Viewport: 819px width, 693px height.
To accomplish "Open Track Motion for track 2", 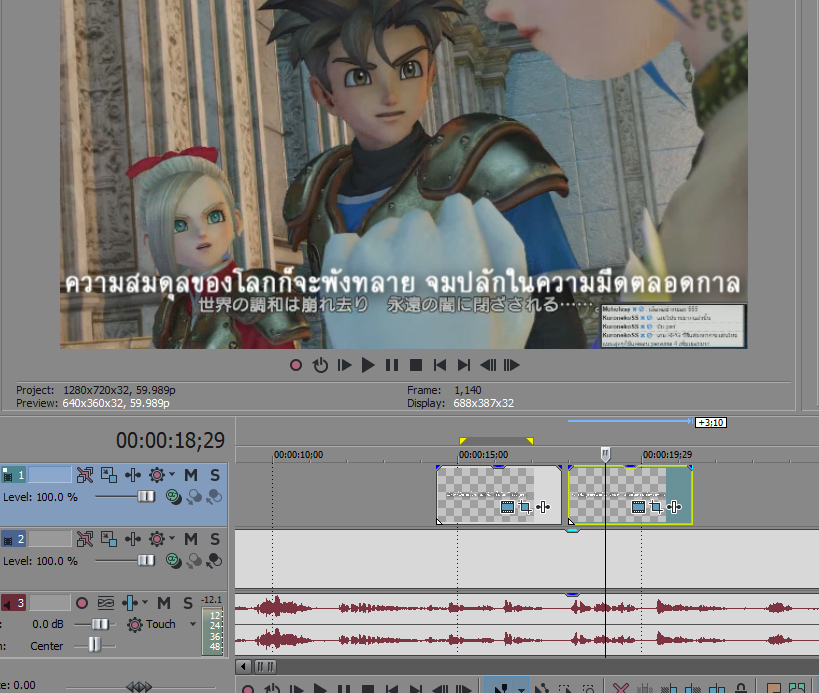I will coord(109,538).
